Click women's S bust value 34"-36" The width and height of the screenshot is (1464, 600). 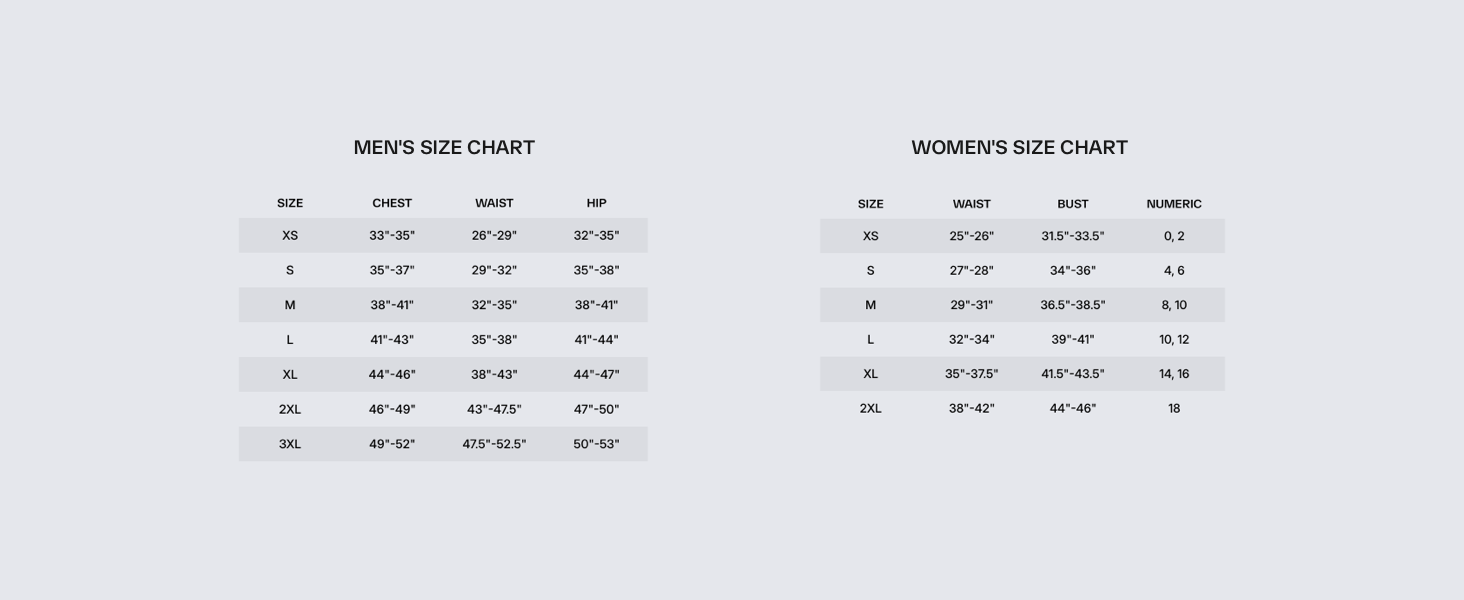pos(1073,271)
